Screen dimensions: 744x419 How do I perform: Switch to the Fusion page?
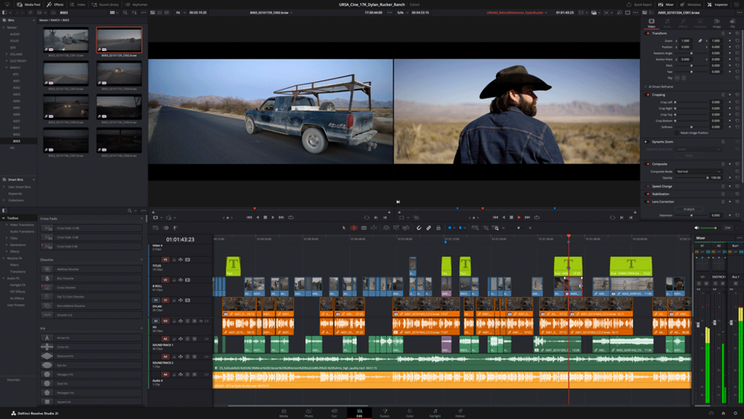pyautogui.click(x=384, y=413)
